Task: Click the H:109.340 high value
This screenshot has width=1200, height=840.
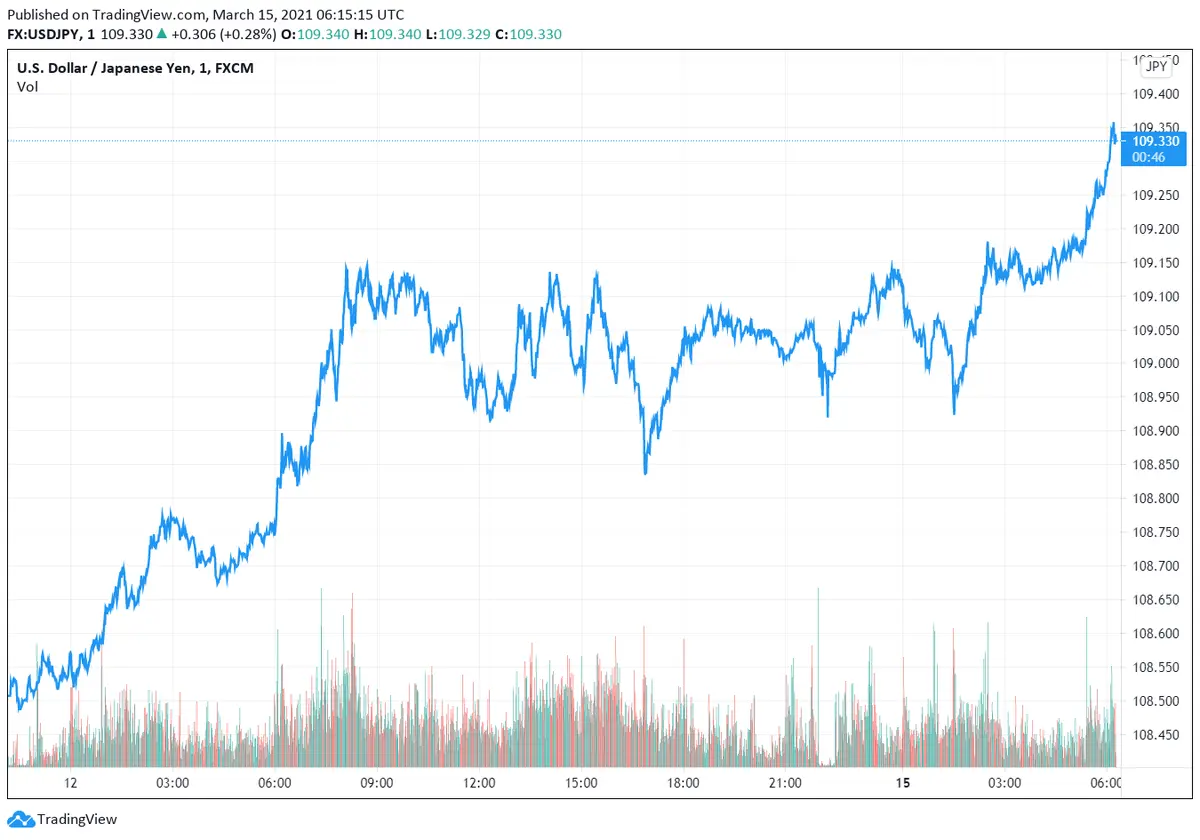Action: 398,34
